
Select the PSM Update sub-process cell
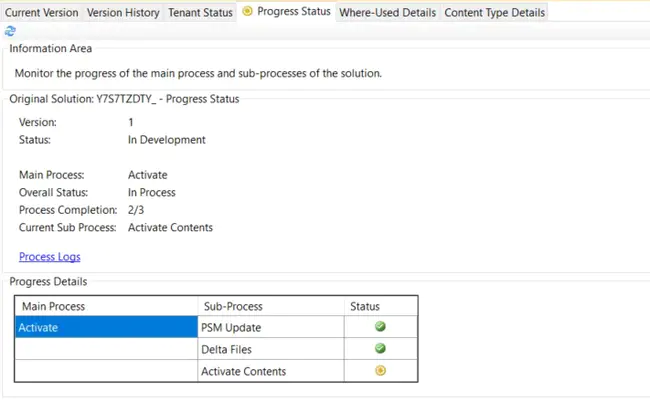click(x=270, y=327)
